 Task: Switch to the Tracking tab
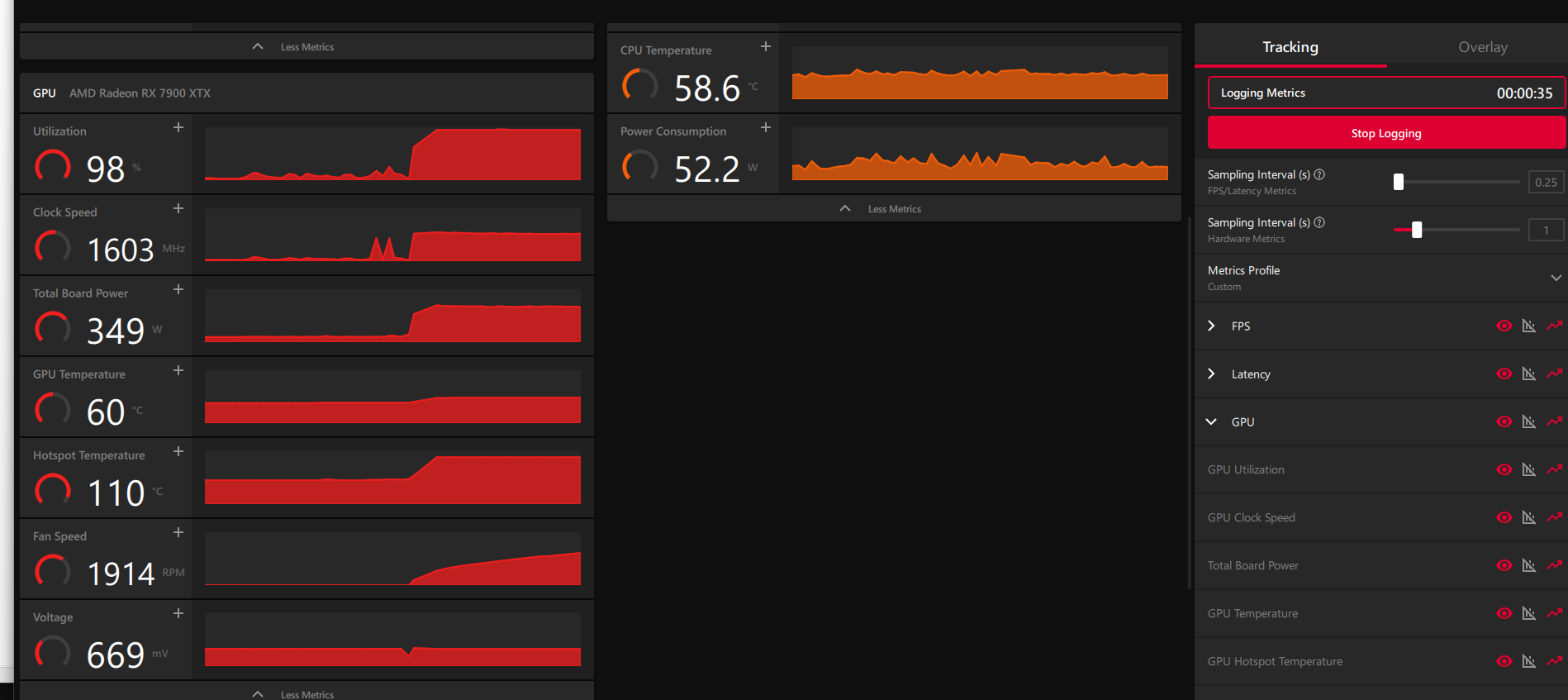coord(1290,47)
